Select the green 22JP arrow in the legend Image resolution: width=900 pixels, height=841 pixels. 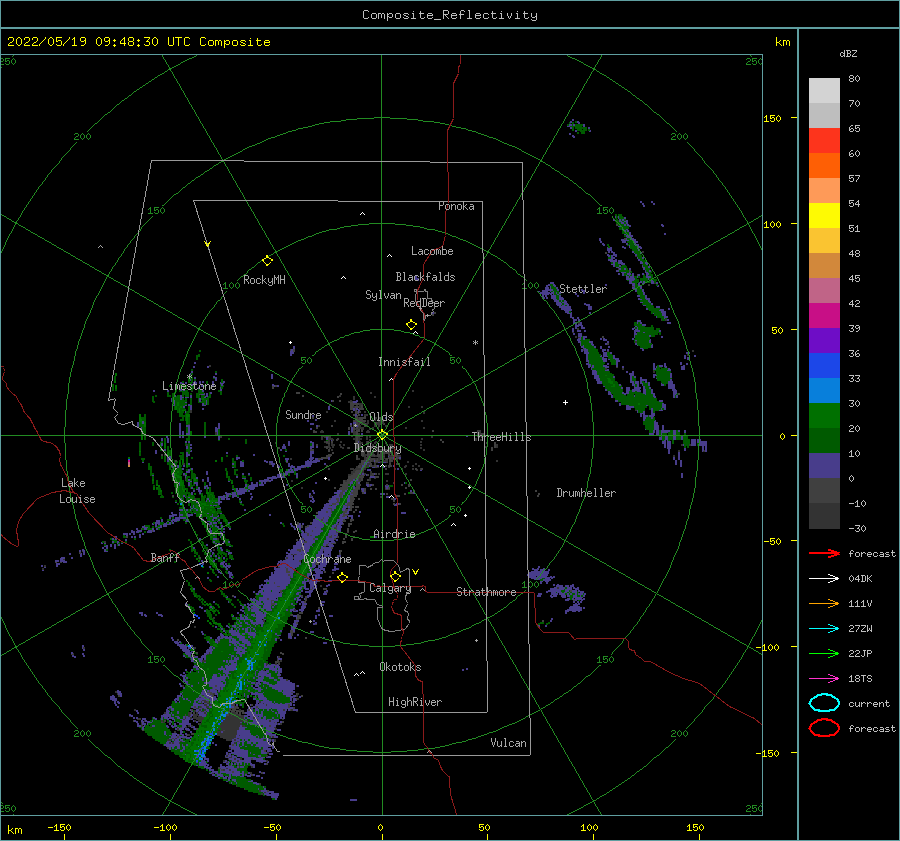pyautogui.click(x=824, y=653)
